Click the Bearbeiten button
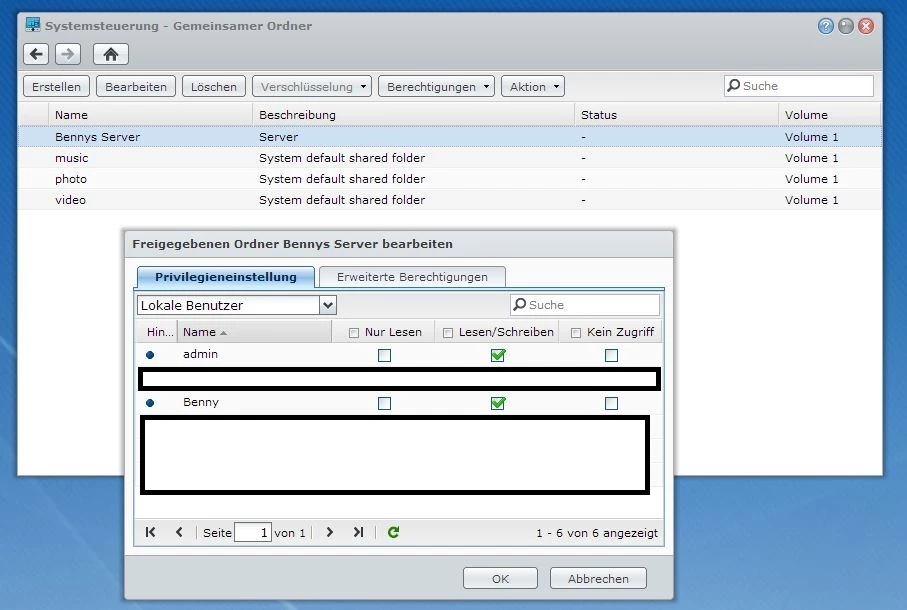 coord(136,87)
